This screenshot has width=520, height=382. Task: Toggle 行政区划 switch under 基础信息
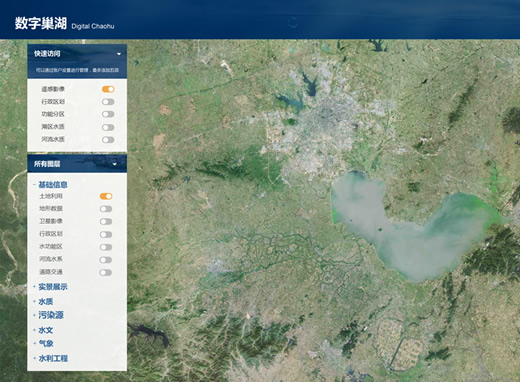106,235
